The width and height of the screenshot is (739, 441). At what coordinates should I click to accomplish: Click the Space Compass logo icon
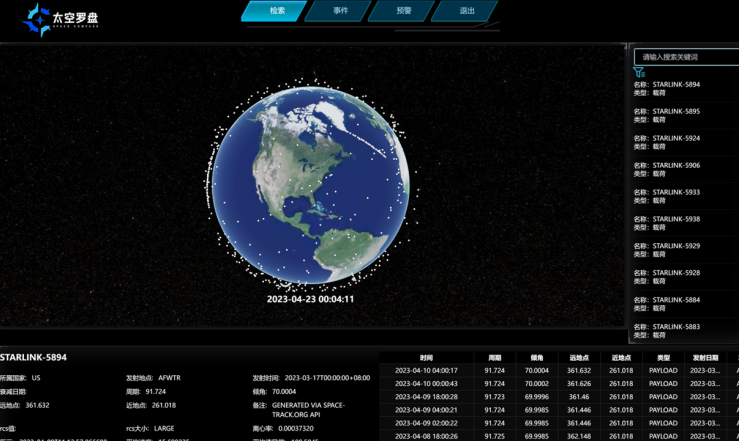(37, 19)
